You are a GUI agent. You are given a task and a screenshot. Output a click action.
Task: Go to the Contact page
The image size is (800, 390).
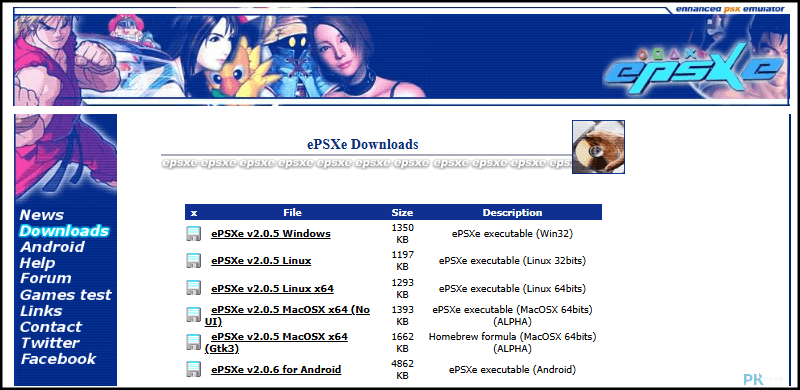[x=51, y=327]
